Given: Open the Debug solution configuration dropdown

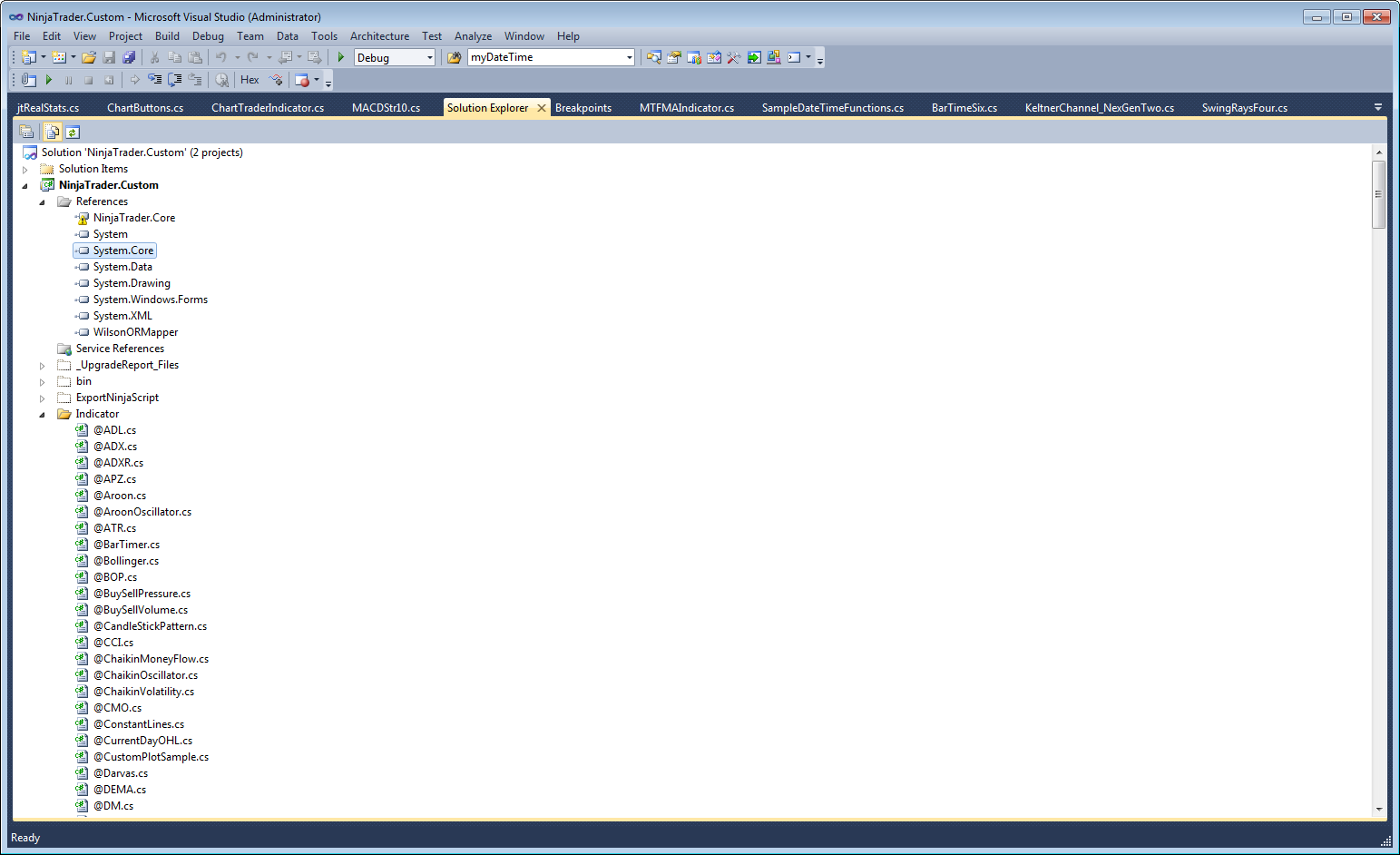Looking at the screenshot, I should pos(395,57).
